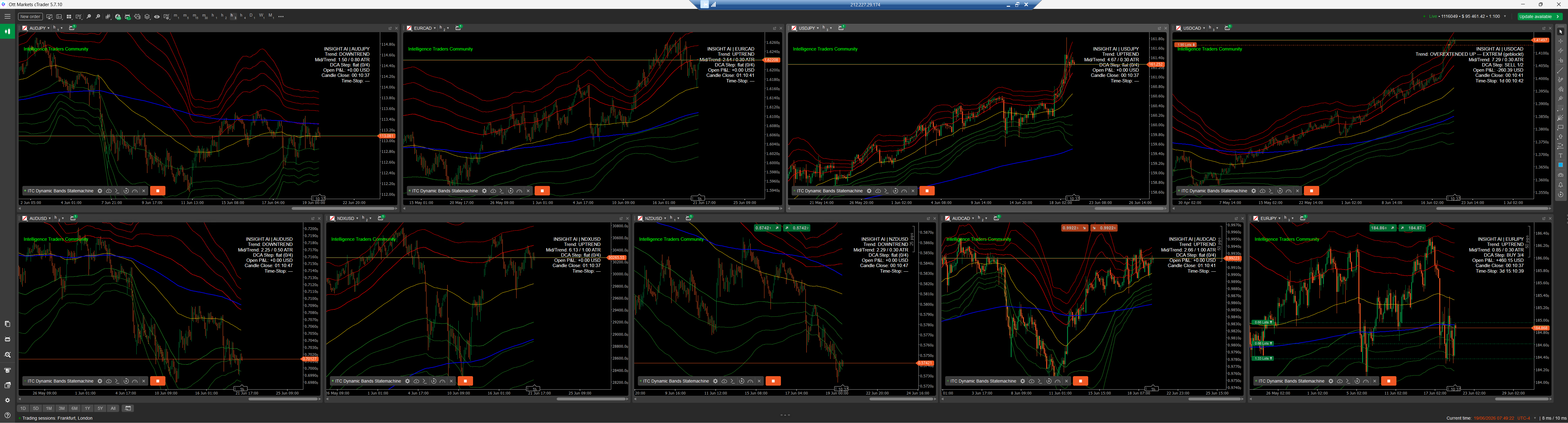Open the price alert bell icon
1568x423 pixels.
(1561, 184)
